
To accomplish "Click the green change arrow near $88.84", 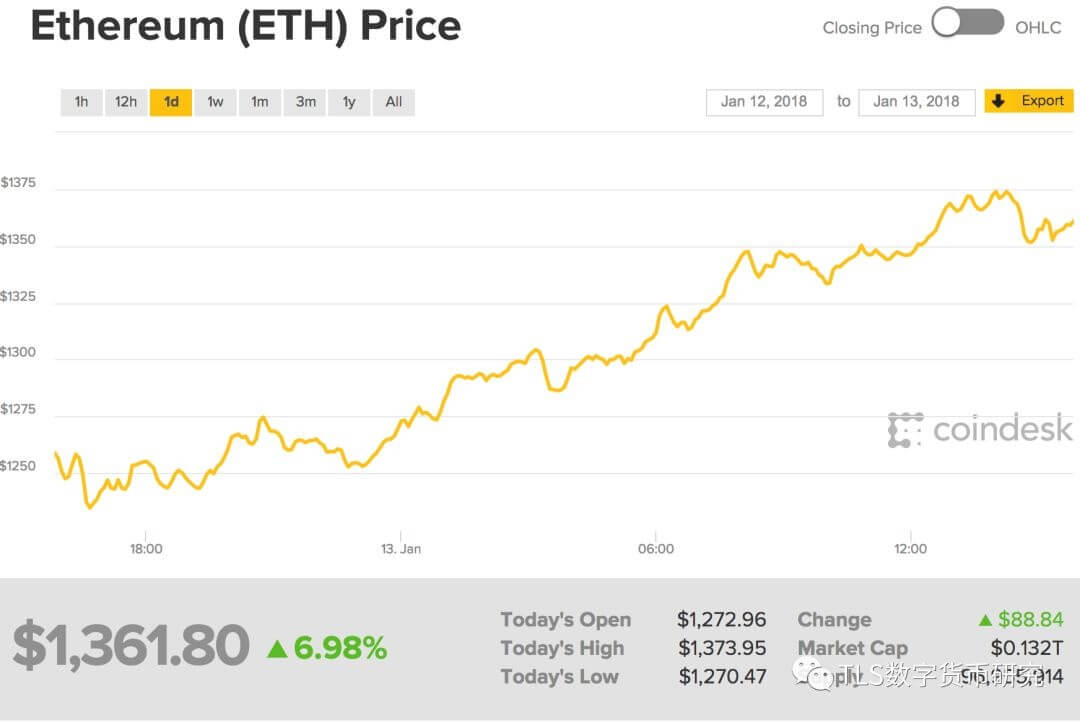I will (x=985, y=621).
